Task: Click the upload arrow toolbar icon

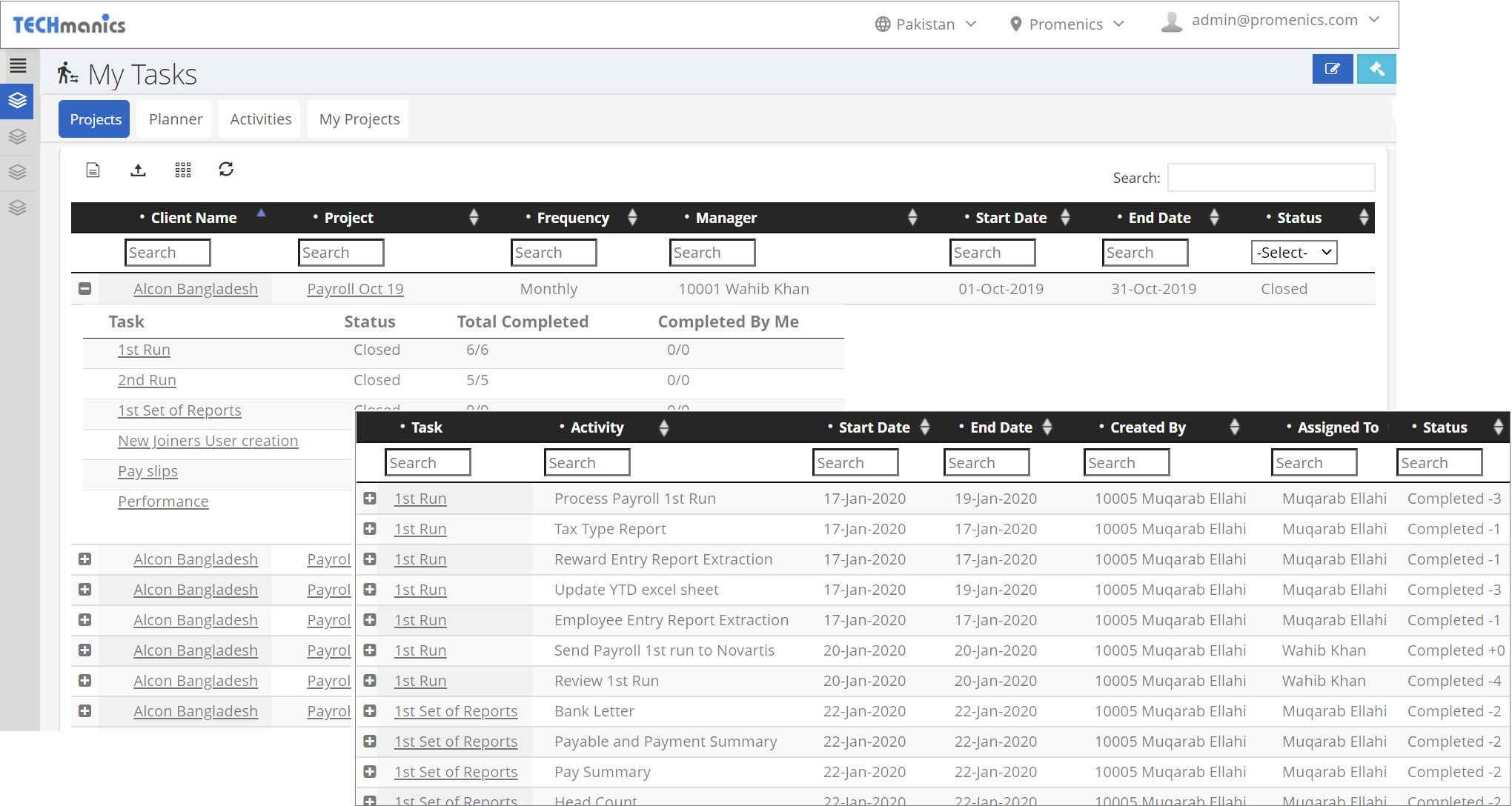Action: pos(138,170)
